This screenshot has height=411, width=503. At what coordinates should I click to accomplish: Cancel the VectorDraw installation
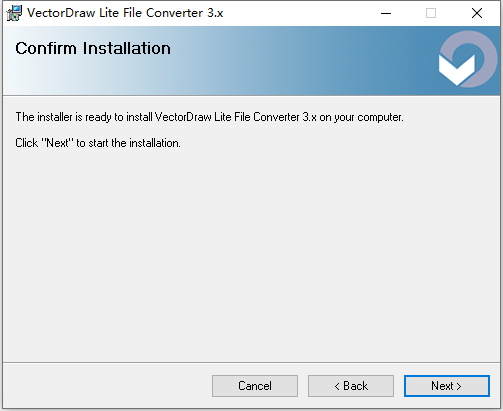click(255, 386)
